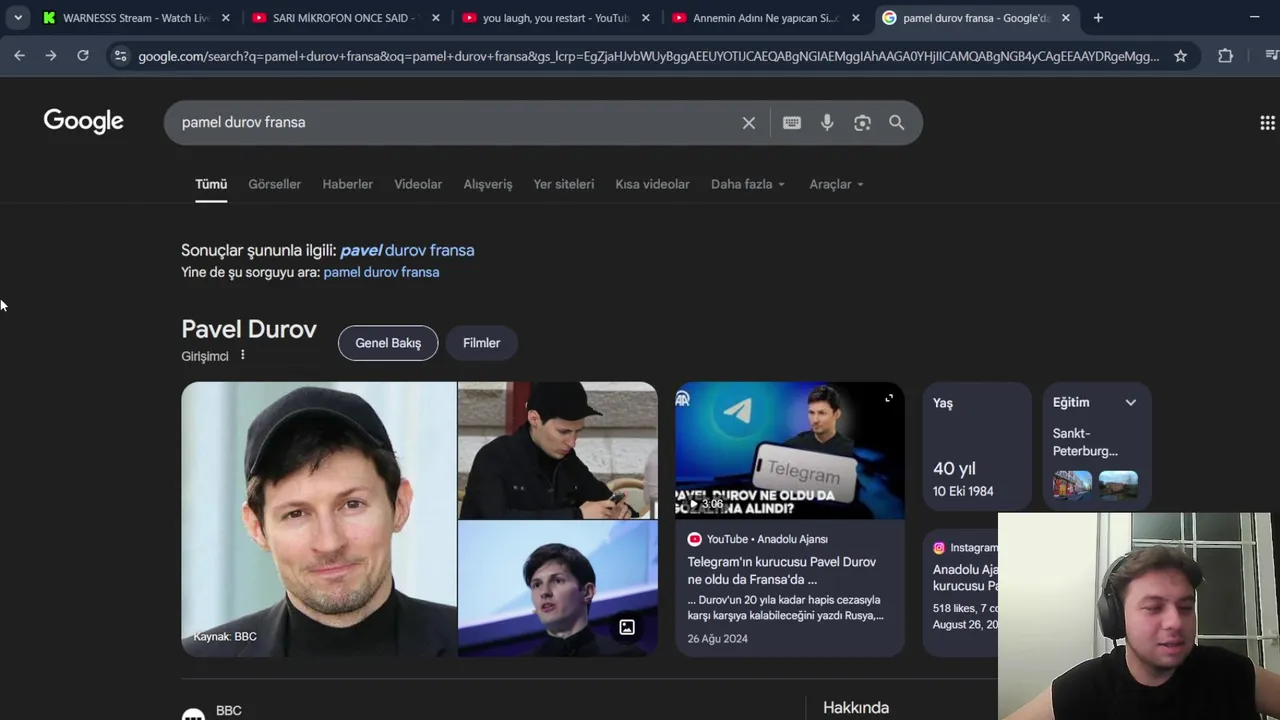Open the on-screen keyboard input tool

792,122
